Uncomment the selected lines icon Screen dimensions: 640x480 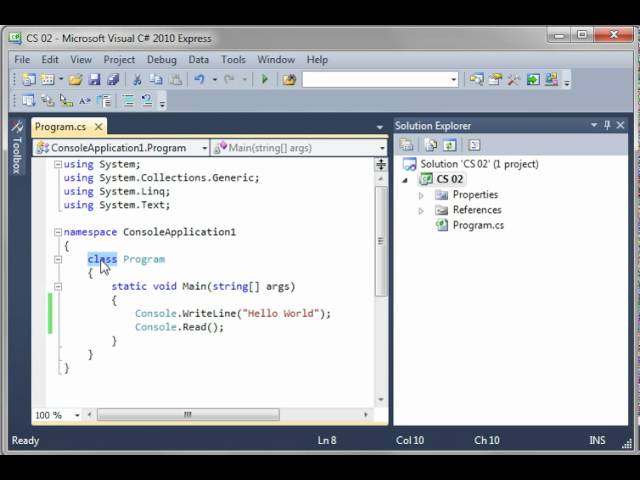[x=147, y=100]
